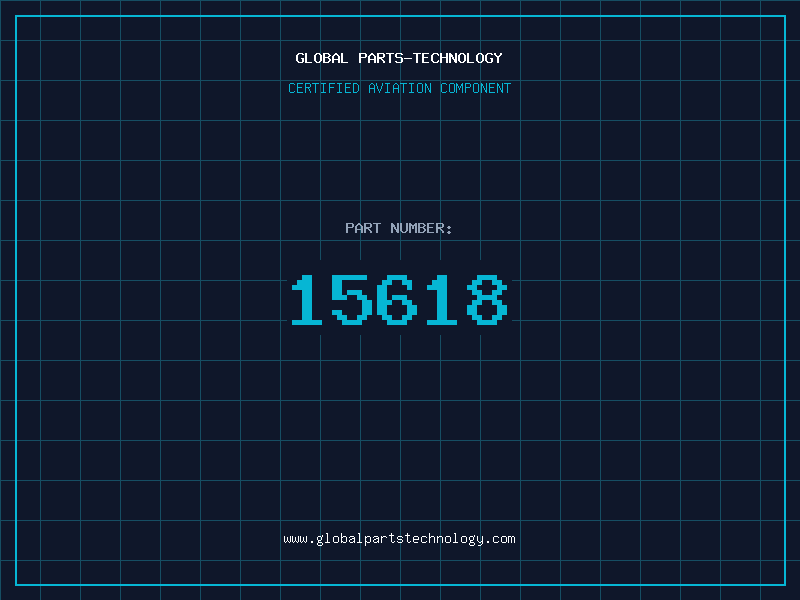800x600 pixels.
Task: Click the word PARTS in the title
Action: click(x=381, y=58)
